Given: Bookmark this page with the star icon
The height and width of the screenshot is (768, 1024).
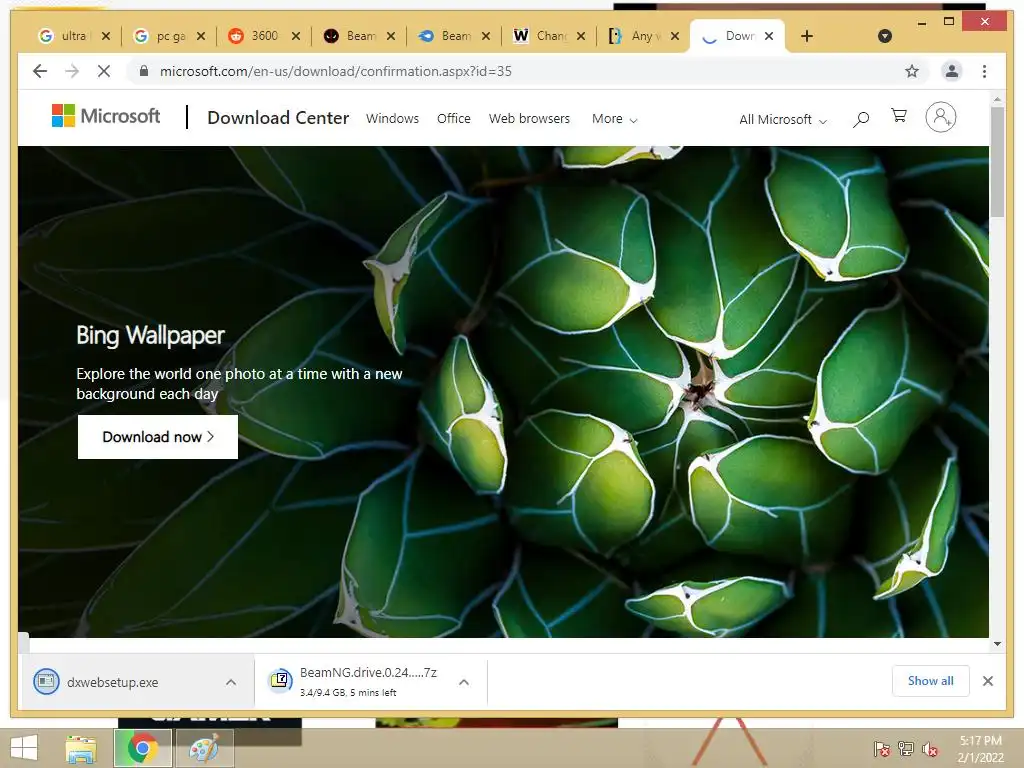Looking at the screenshot, I should pos(912,71).
